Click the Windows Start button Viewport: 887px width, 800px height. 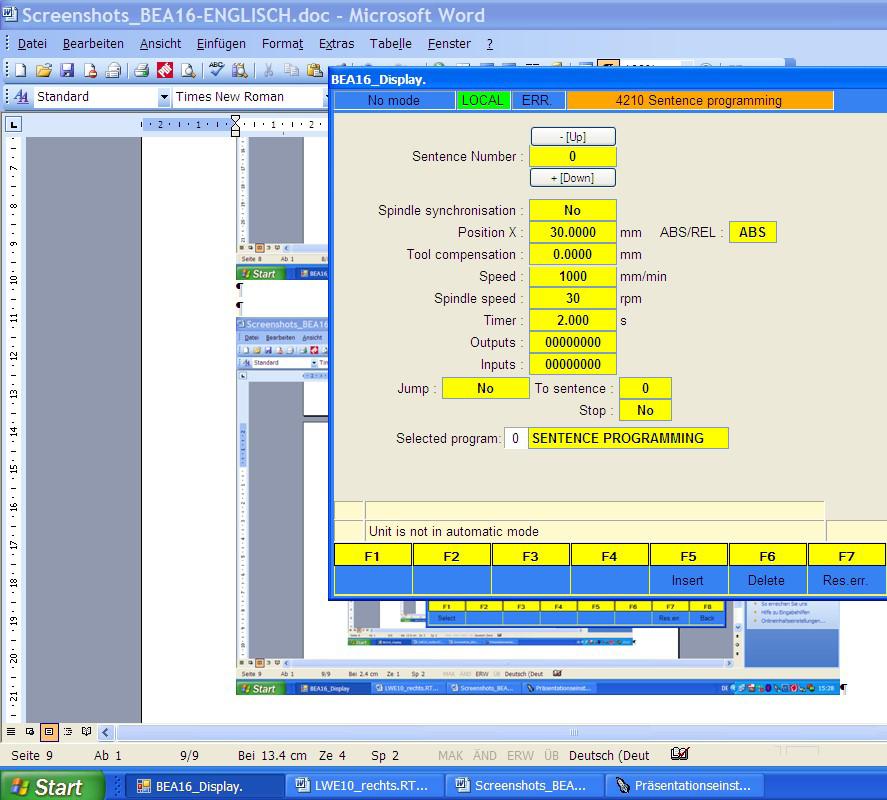pos(53,786)
